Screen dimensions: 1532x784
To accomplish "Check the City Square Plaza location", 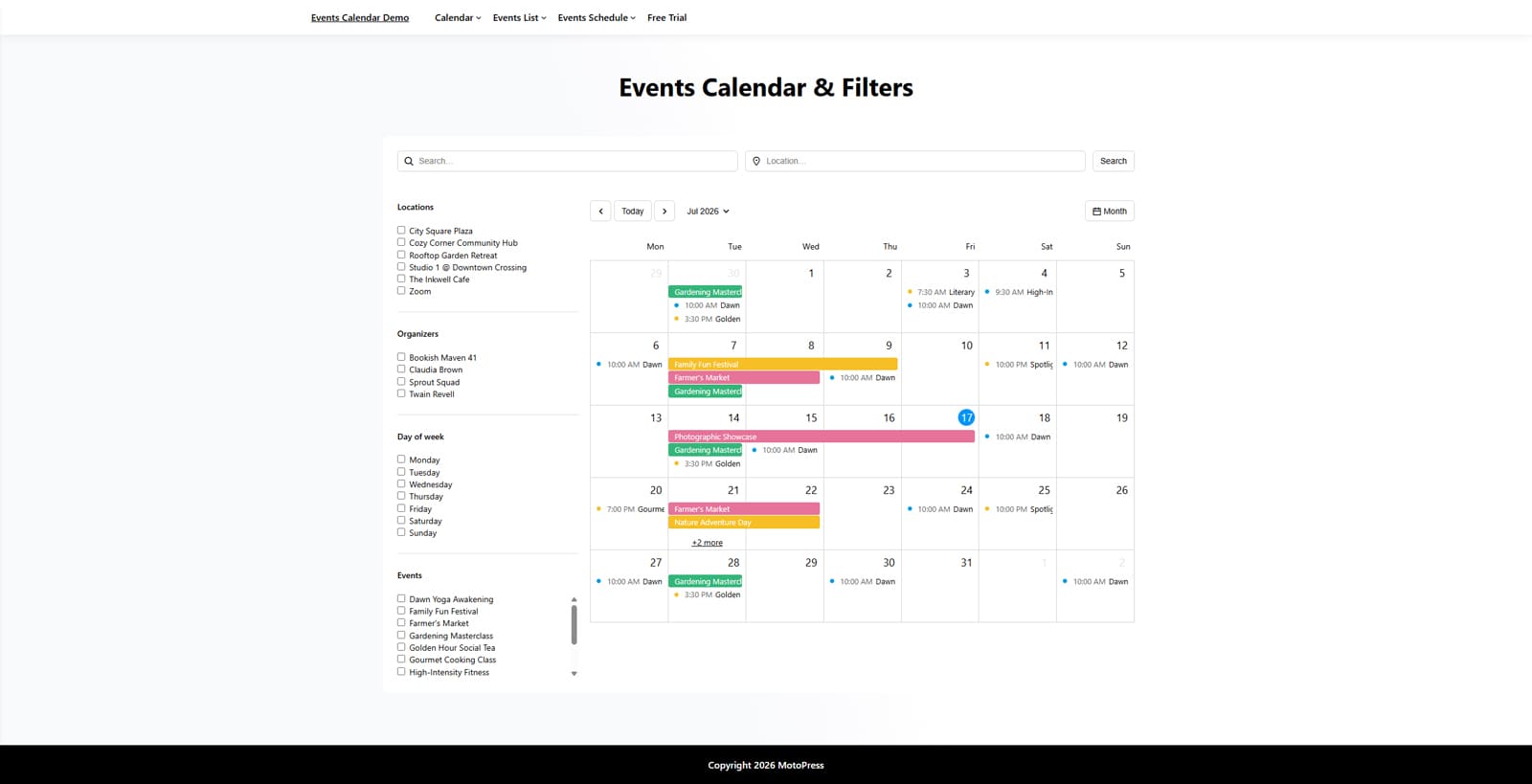I will (401, 230).
